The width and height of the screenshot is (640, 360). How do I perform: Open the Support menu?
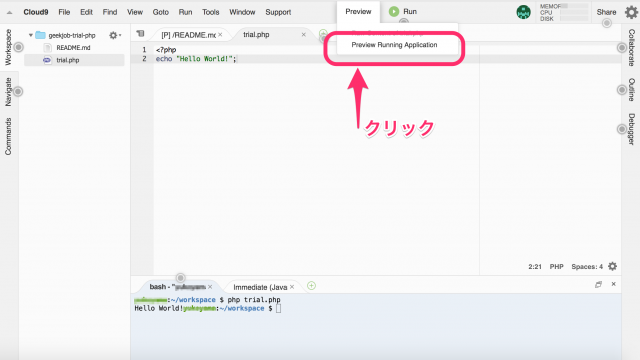pyautogui.click(x=278, y=12)
